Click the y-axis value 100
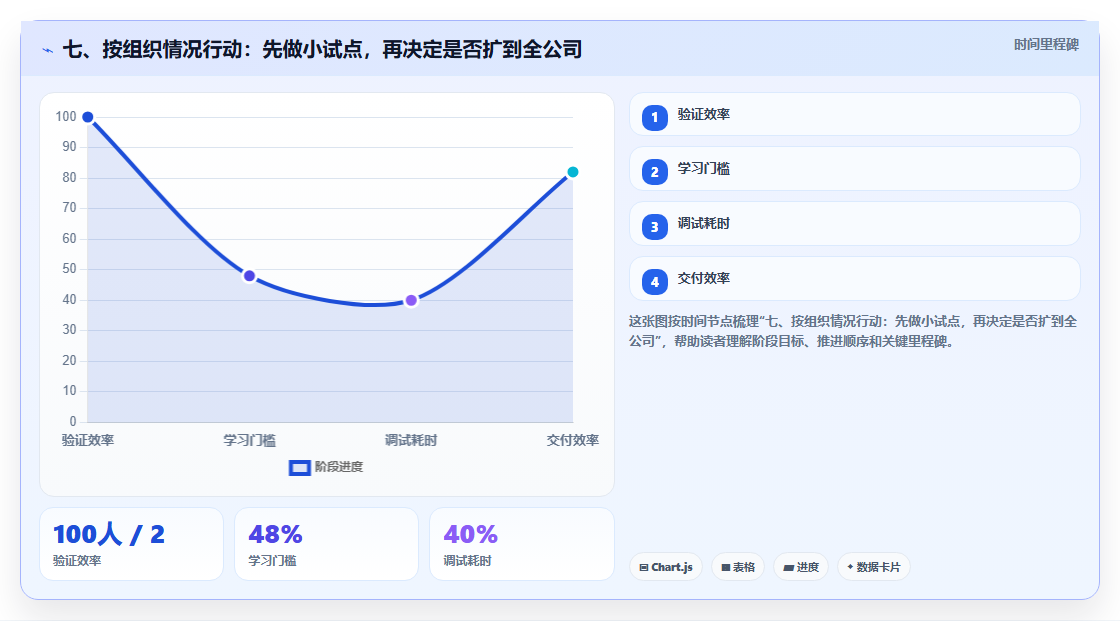 pyautogui.click(x=66, y=116)
